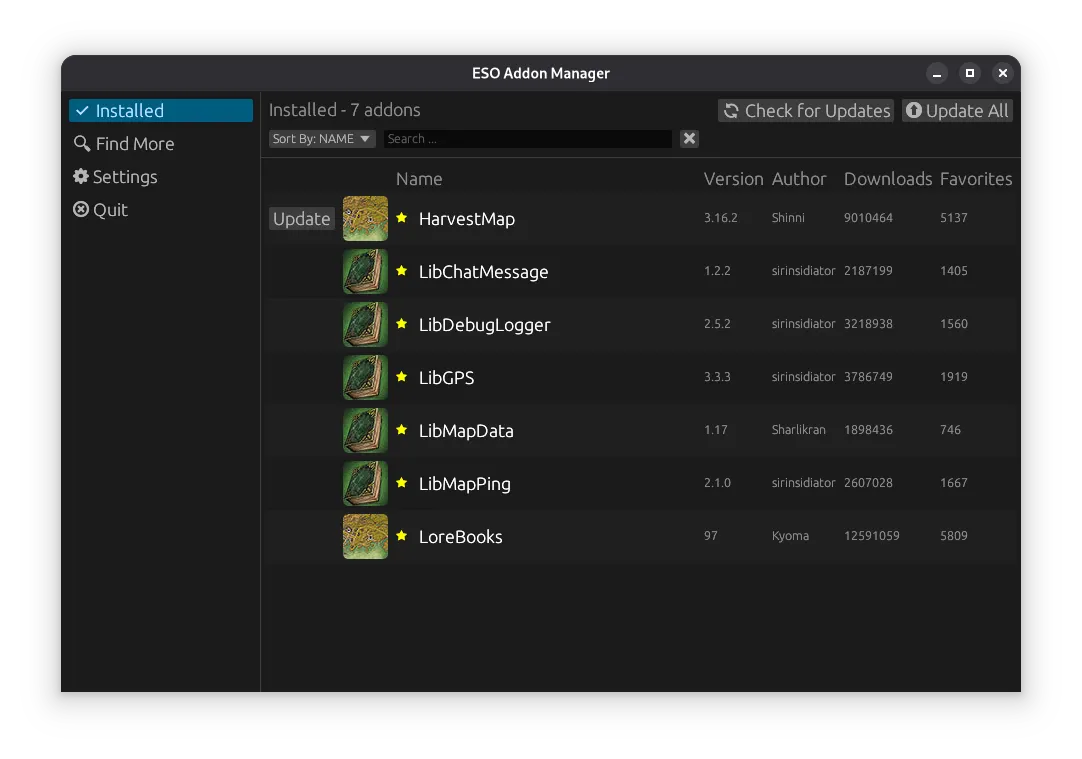Update the HarvestMap addon
The image size is (1082, 759).
pos(301,219)
